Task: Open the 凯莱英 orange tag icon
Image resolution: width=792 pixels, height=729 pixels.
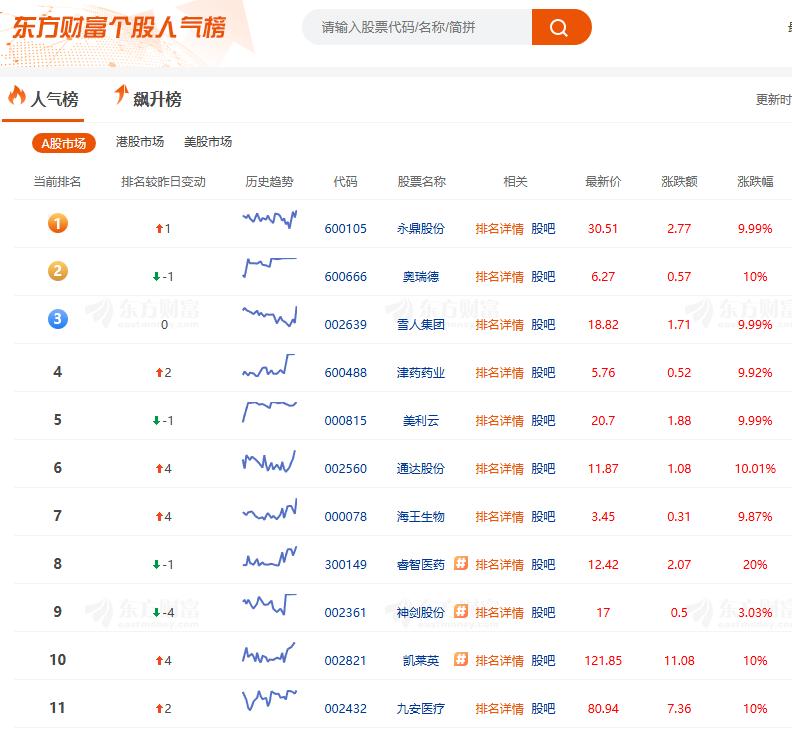Action: click(x=461, y=659)
